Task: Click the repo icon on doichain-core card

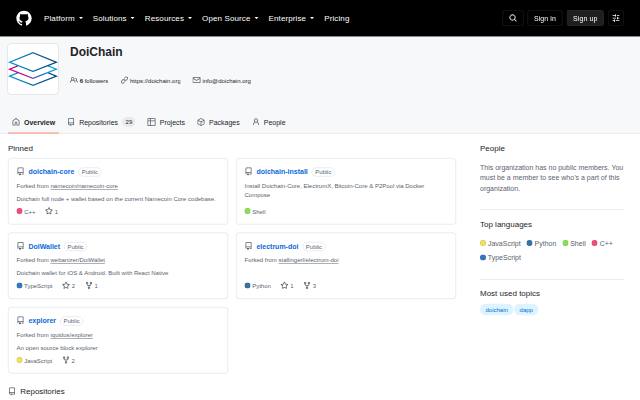Action: [x=20, y=171]
